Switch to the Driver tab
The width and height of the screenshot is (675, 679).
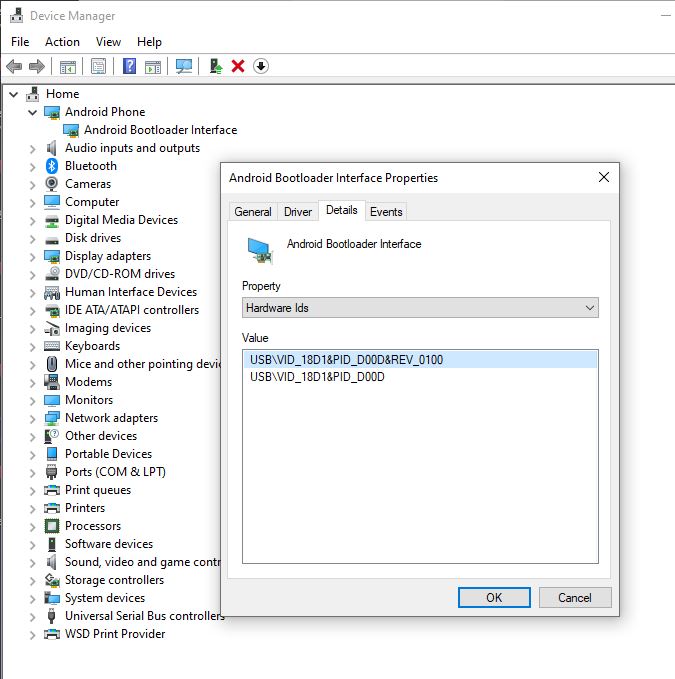click(x=298, y=212)
